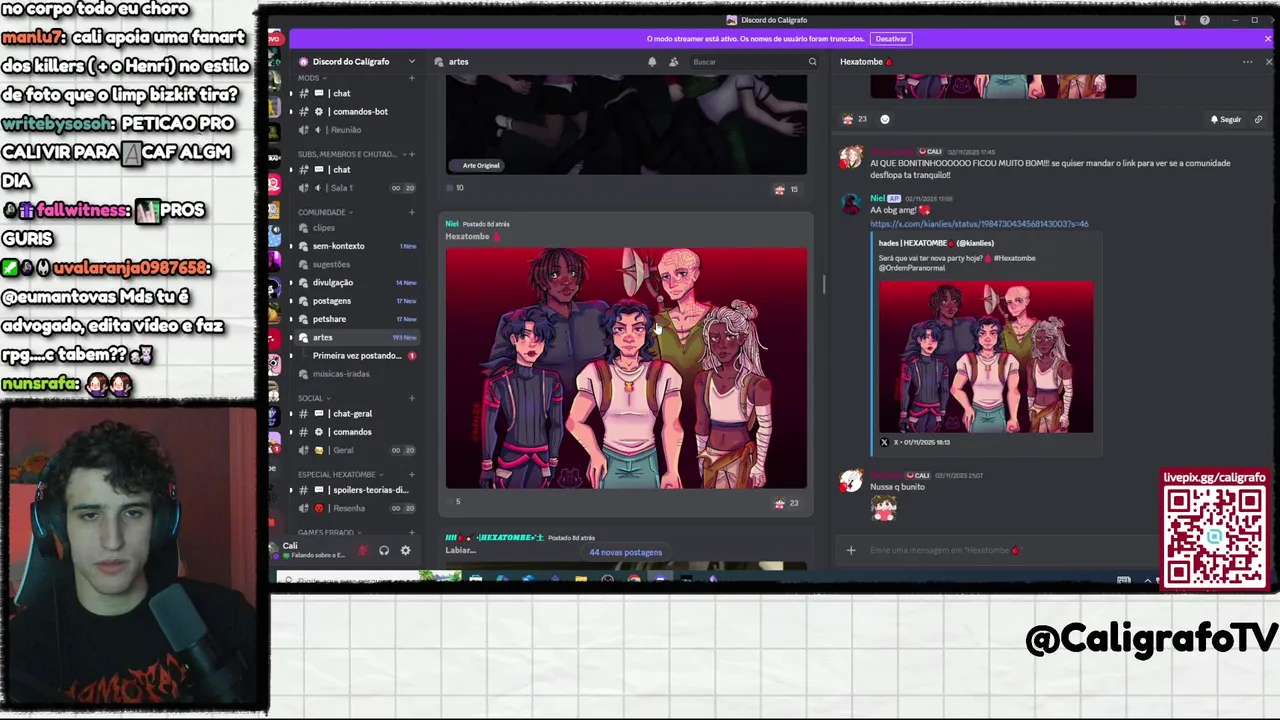
Task: Click 23 reaction on Hexatombe forum post
Action: point(786,503)
